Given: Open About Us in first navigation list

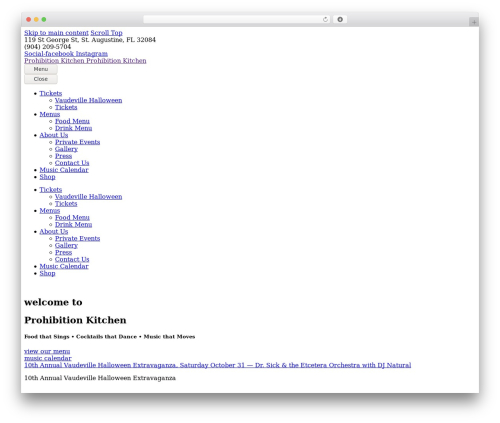Looking at the screenshot, I should 54,135.
